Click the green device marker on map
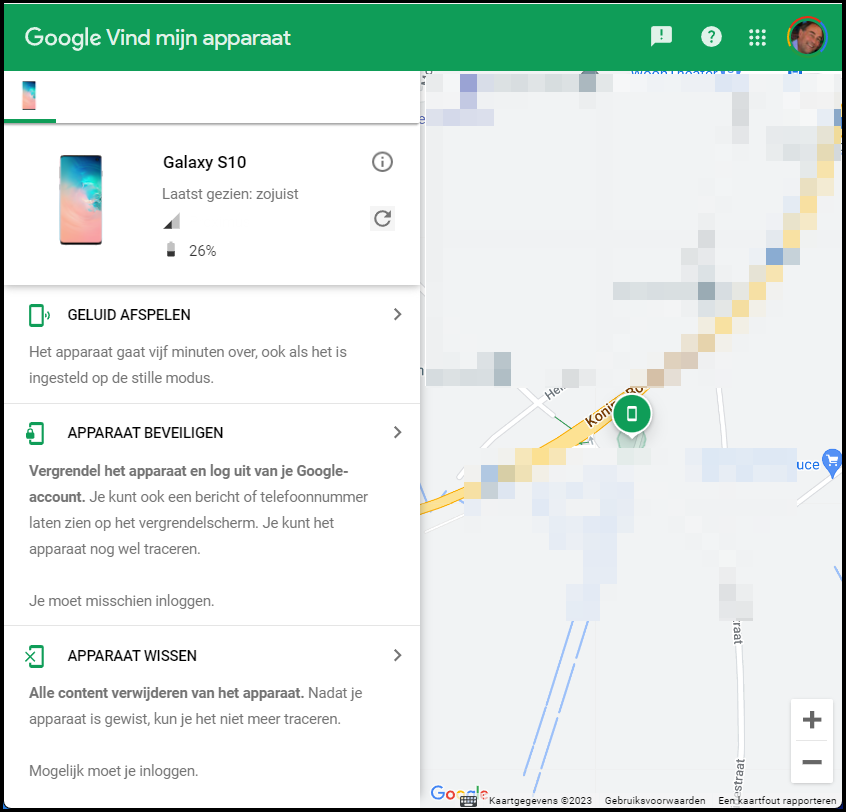Image resolution: width=846 pixels, height=812 pixels. click(632, 414)
